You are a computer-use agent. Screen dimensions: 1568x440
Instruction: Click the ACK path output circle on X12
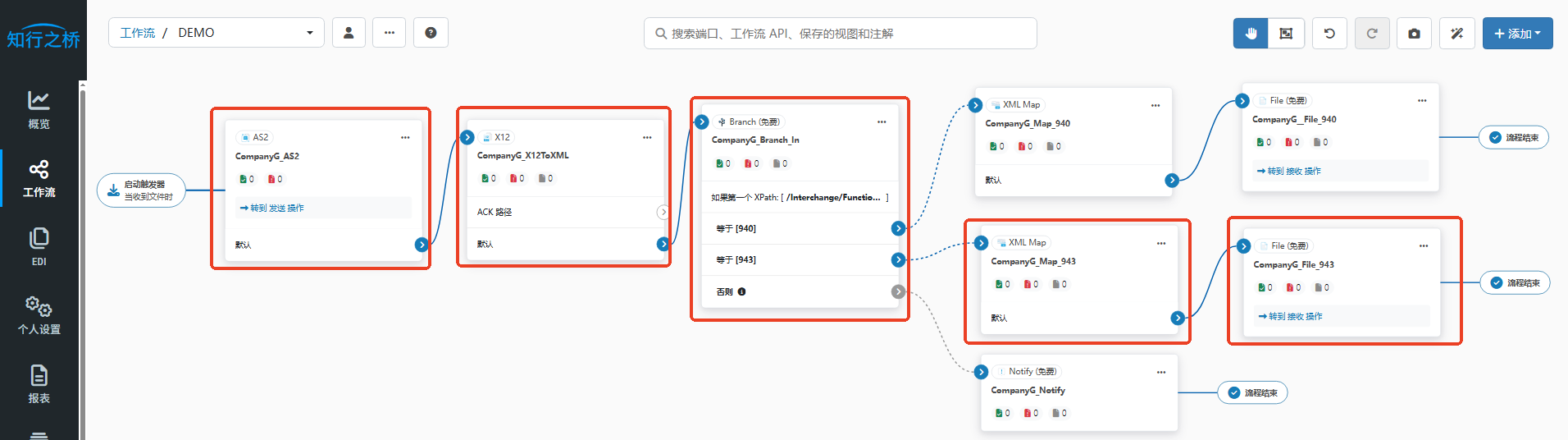[x=663, y=212]
